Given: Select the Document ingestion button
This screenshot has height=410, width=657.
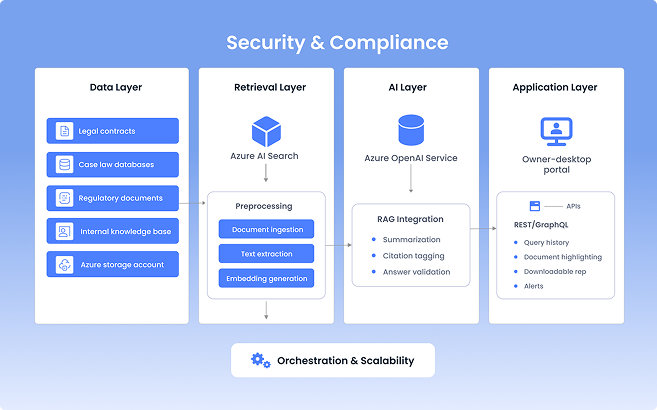Looking at the screenshot, I should (x=265, y=229).
